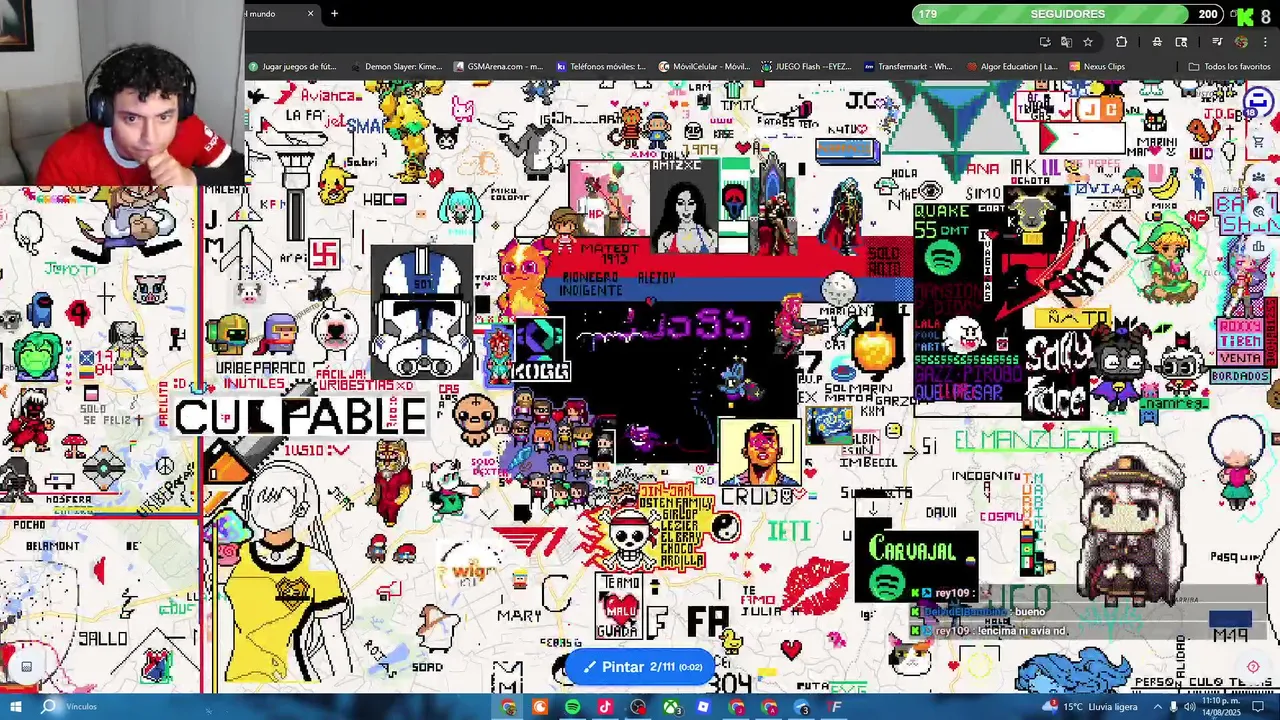Open the Windows Start menu
1280x720 pixels.
(15, 707)
